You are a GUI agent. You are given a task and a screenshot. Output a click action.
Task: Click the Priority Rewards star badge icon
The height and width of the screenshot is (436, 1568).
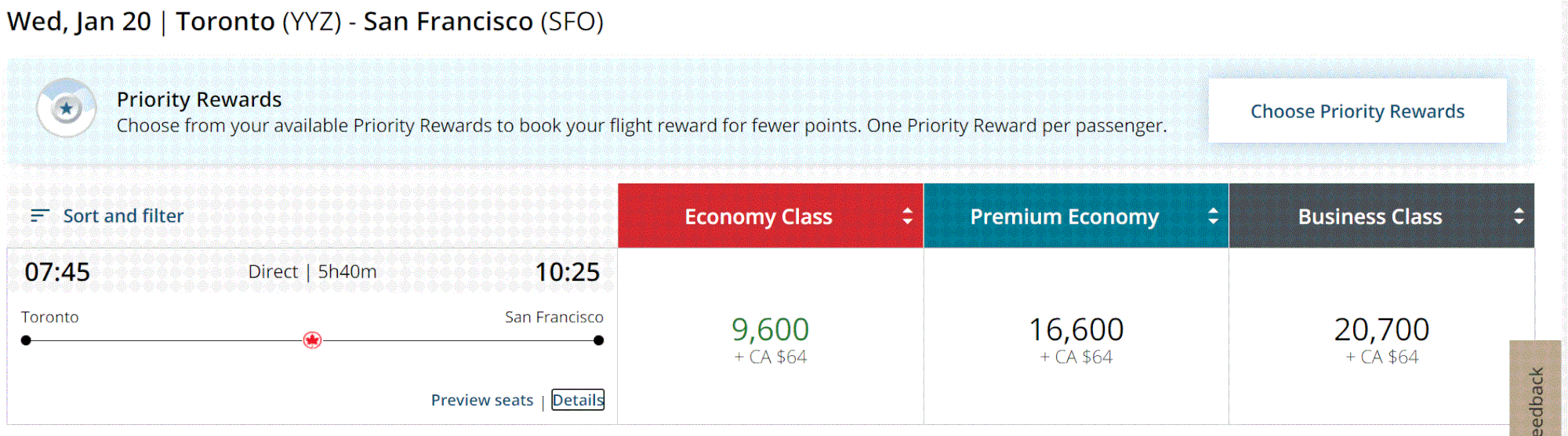click(67, 109)
